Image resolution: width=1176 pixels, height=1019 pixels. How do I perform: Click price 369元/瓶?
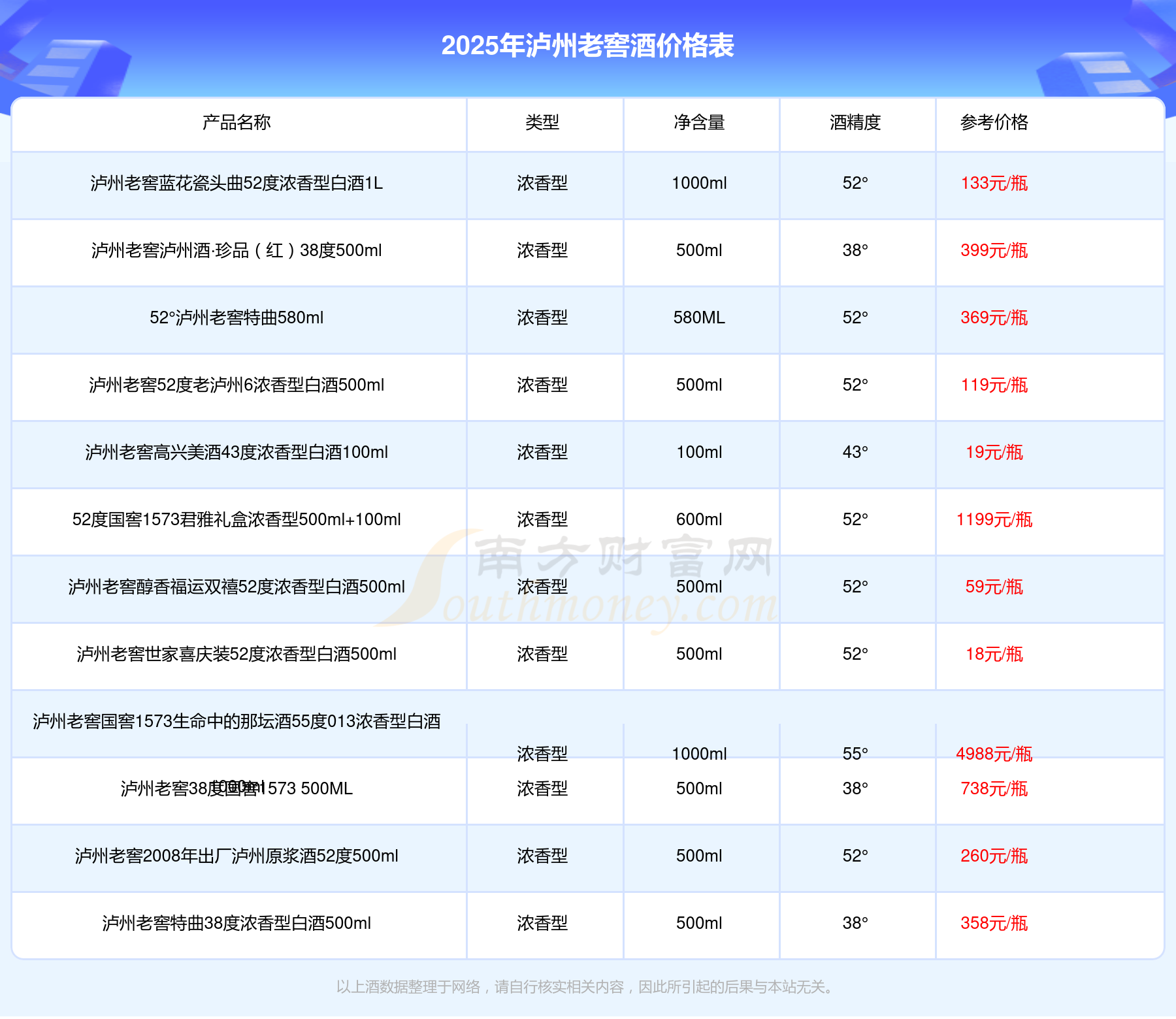(994, 317)
